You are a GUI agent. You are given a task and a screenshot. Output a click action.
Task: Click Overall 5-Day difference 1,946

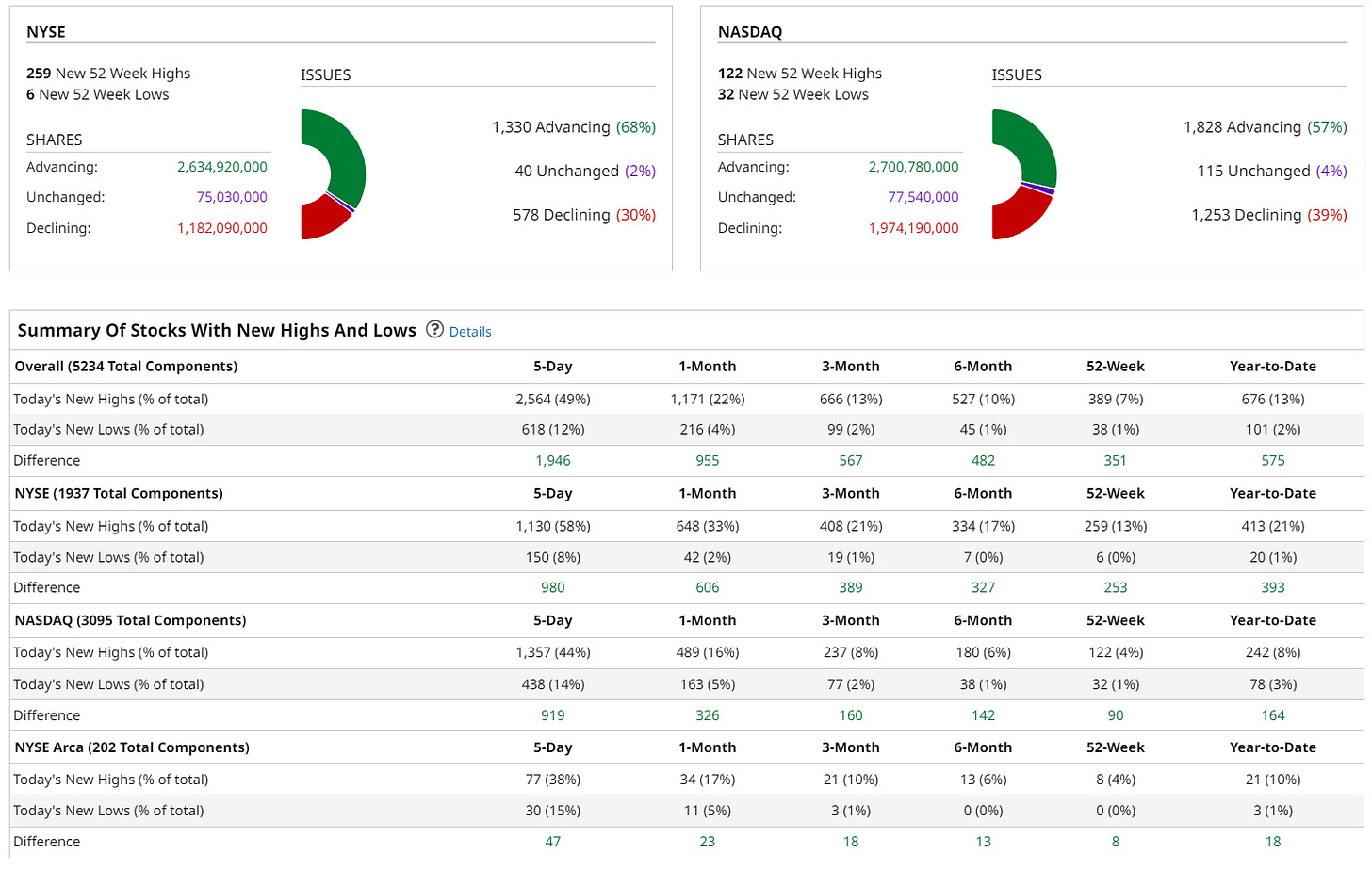click(x=553, y=461)
